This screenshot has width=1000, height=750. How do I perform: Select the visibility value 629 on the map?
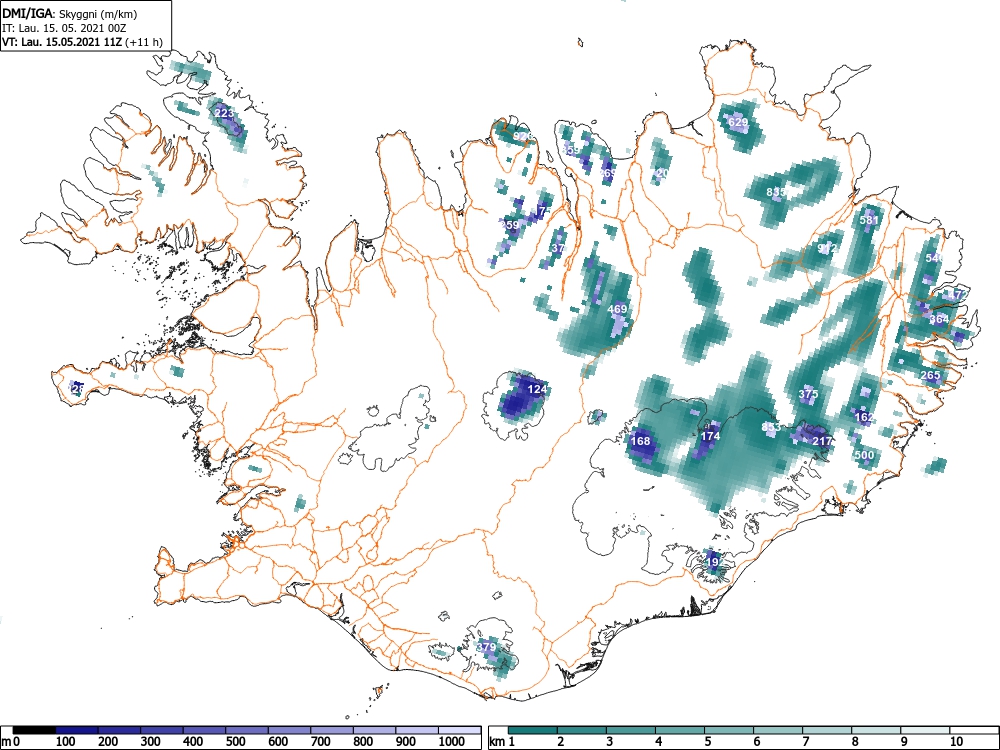[738, 122]
